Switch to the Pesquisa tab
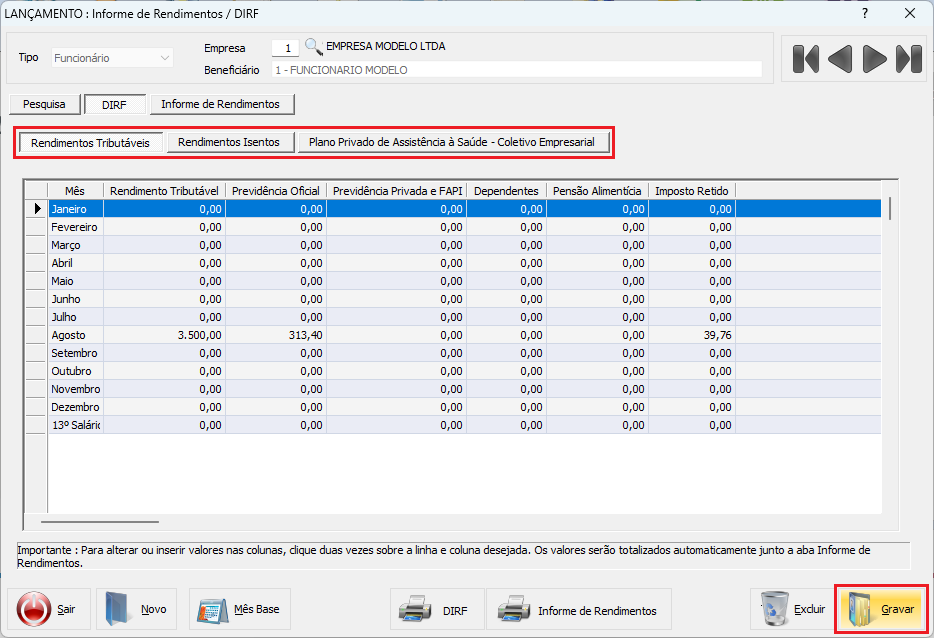The height and width of the screenshot is (638, 934). coord(44,104)
